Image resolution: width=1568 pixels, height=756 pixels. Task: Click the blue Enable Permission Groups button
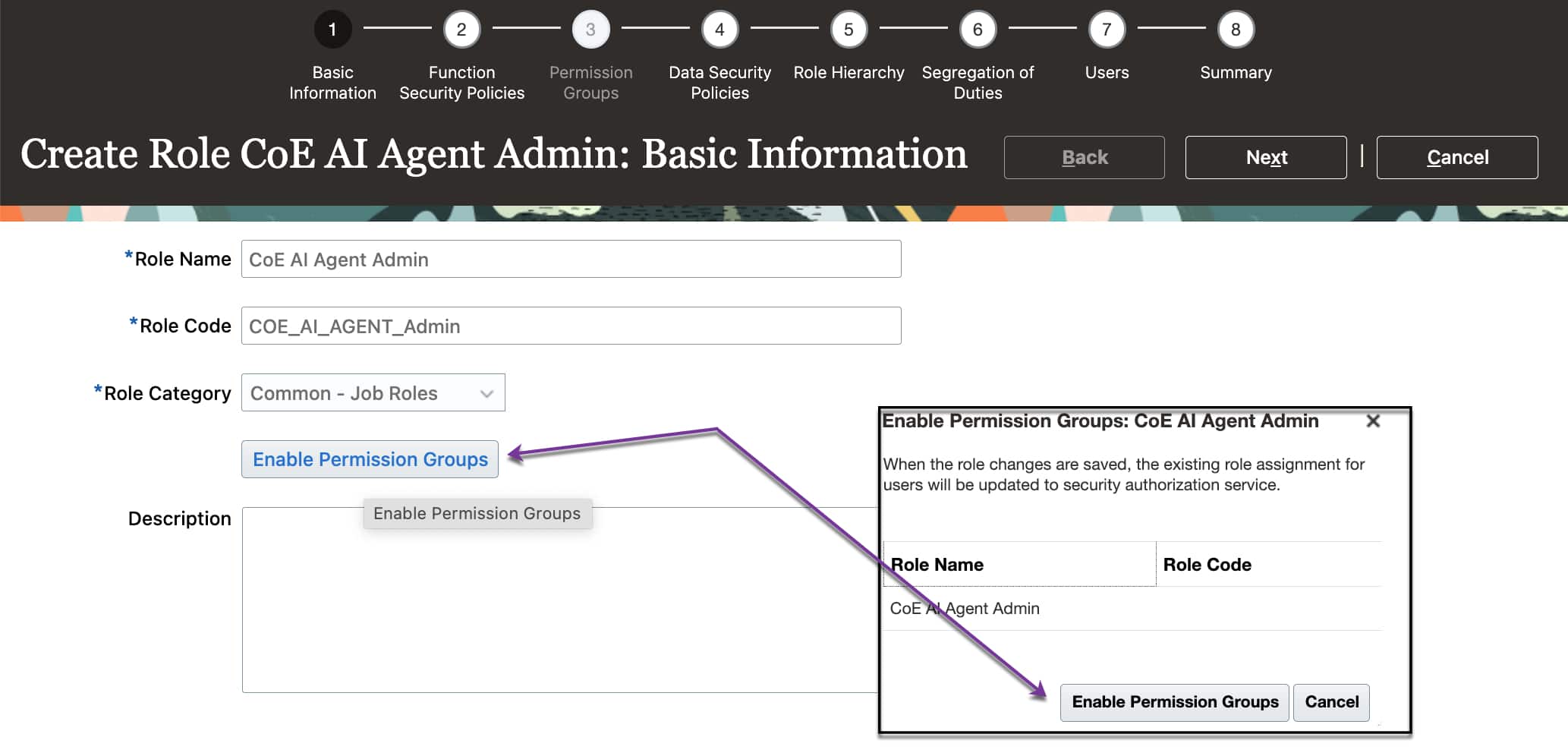(370, 459)
